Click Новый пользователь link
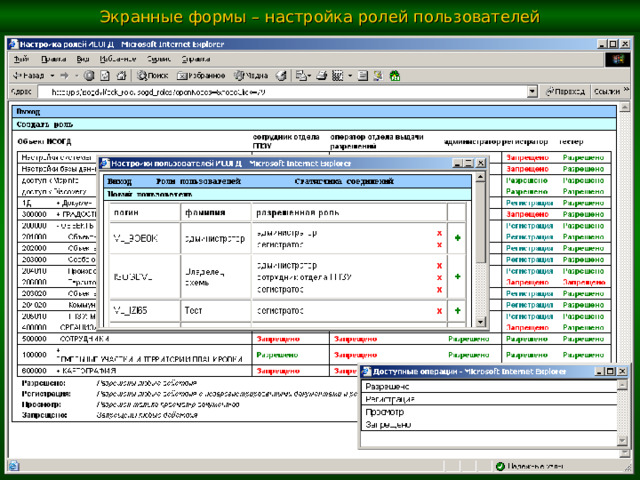Image resolution: width=640 pixels, height=480 pixels. coord(150,194)
